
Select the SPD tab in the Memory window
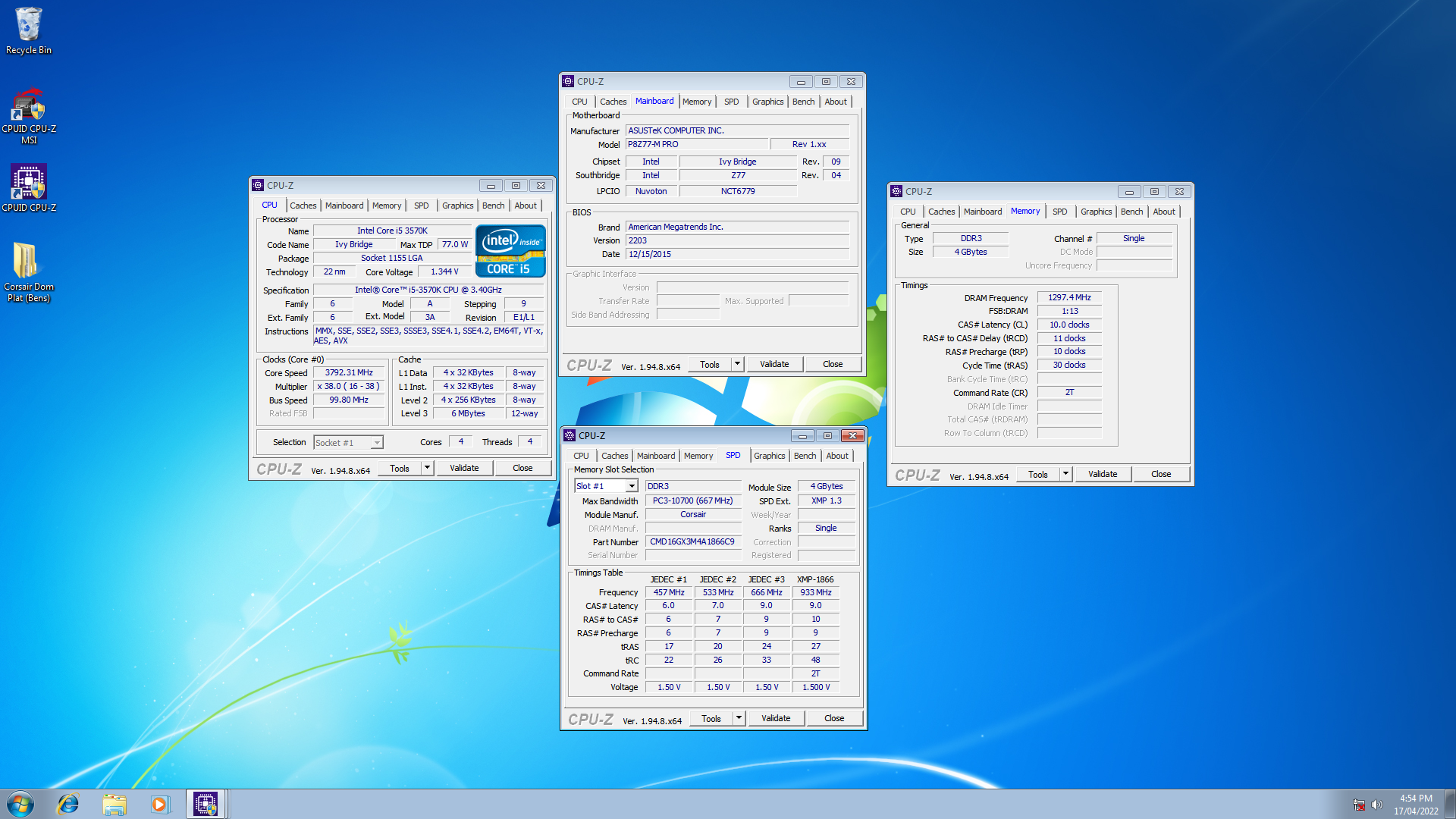1059,212
